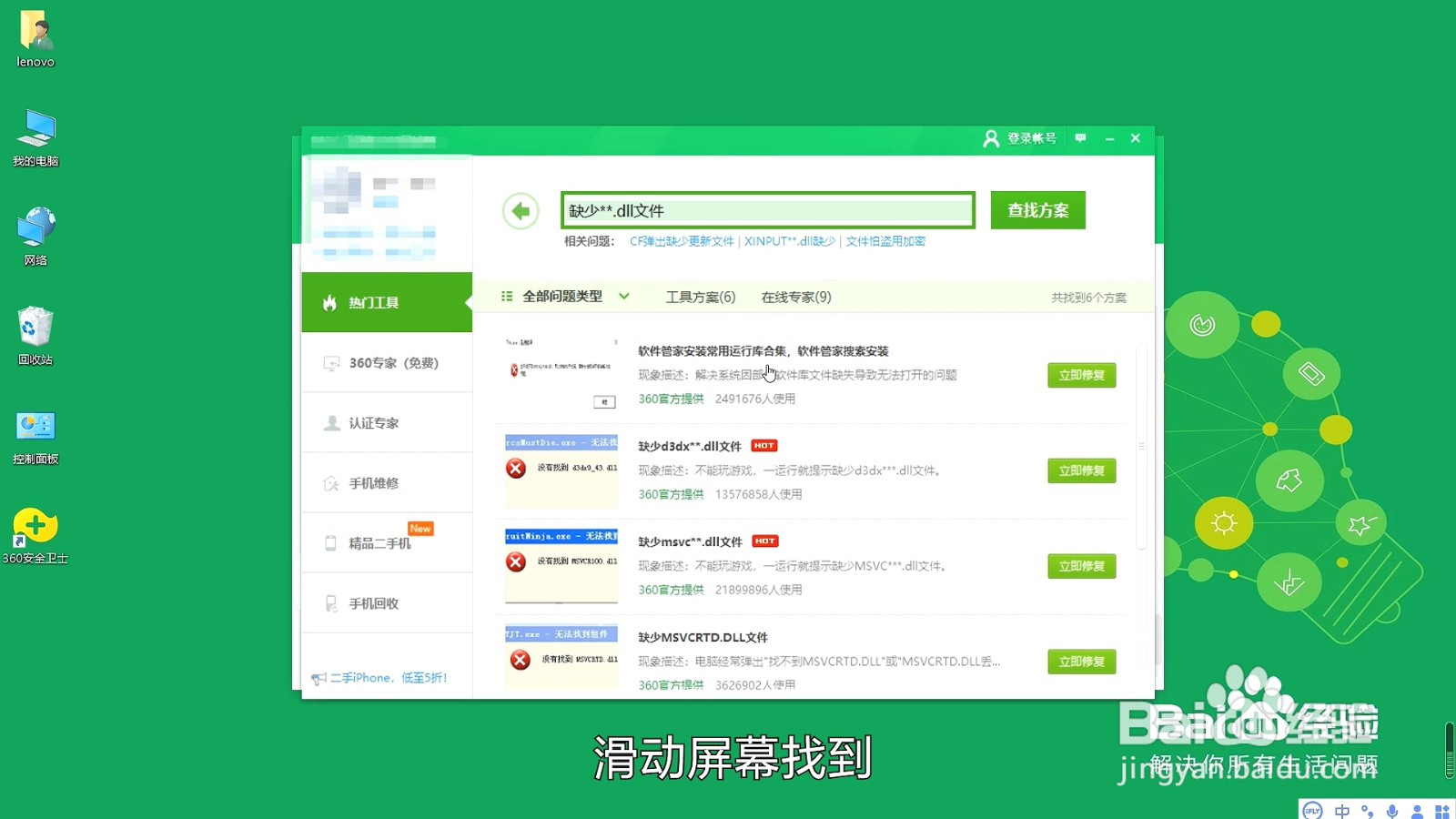Image resolution: width=1456 pixels, height=819 pixels.
Task: Open the feedback message icon in title bar
Action: click(x=1080, y=138)
